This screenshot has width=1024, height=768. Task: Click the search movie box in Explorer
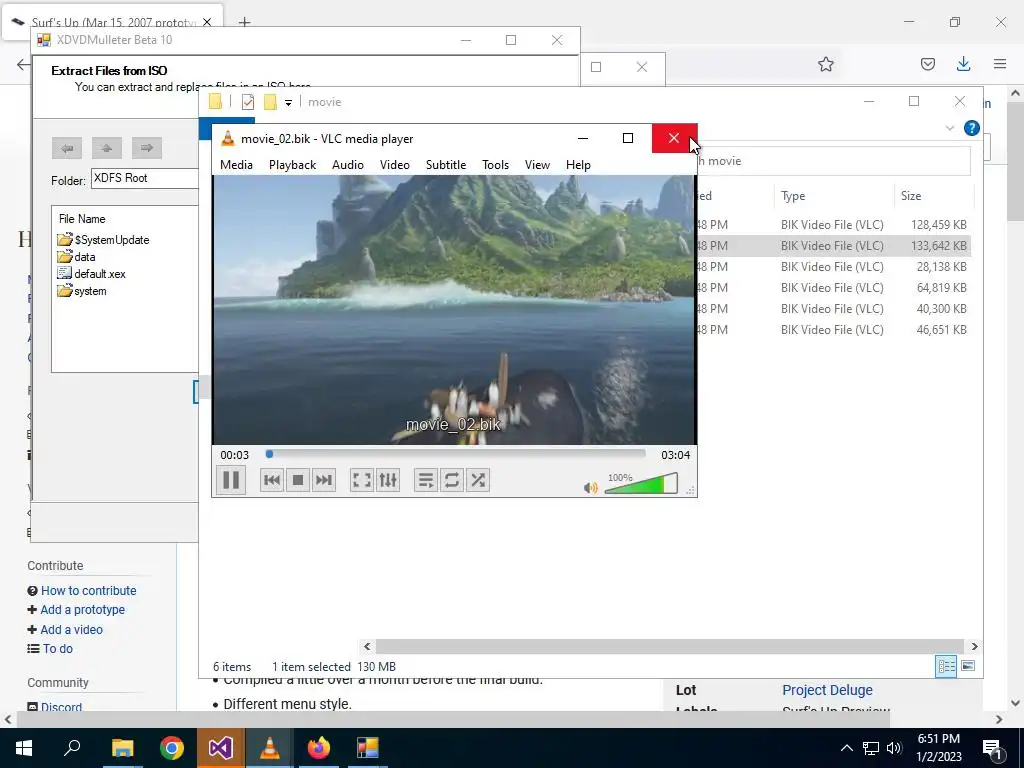pos(833,161)
